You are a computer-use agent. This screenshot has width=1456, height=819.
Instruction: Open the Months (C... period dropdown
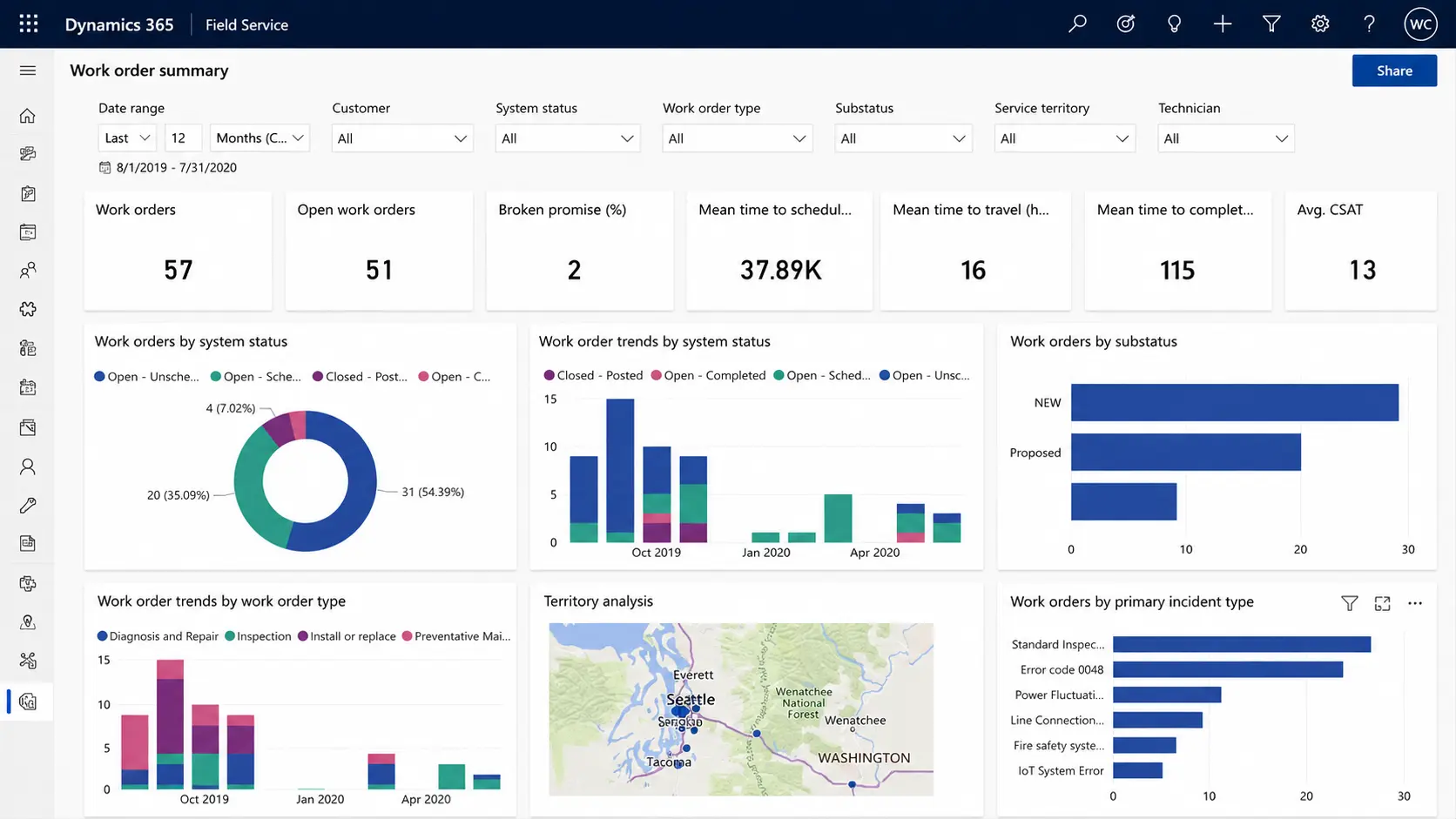[x=260, y=138]
